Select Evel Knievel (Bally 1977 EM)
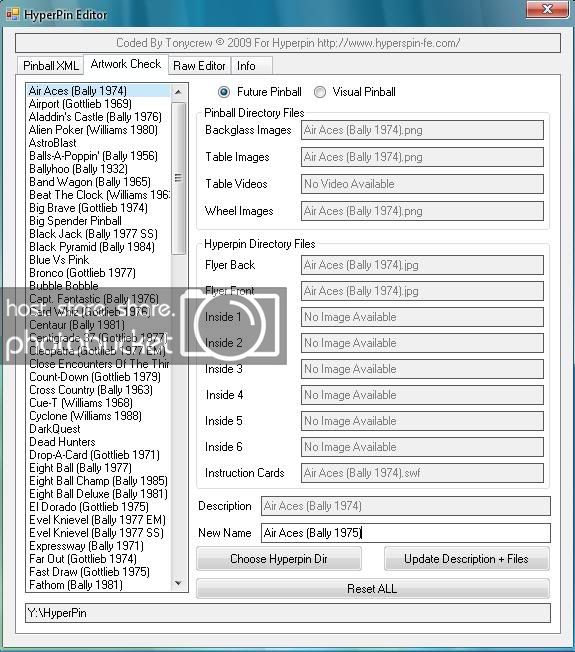This screenshot has width=575, height=652. point(99,520)
